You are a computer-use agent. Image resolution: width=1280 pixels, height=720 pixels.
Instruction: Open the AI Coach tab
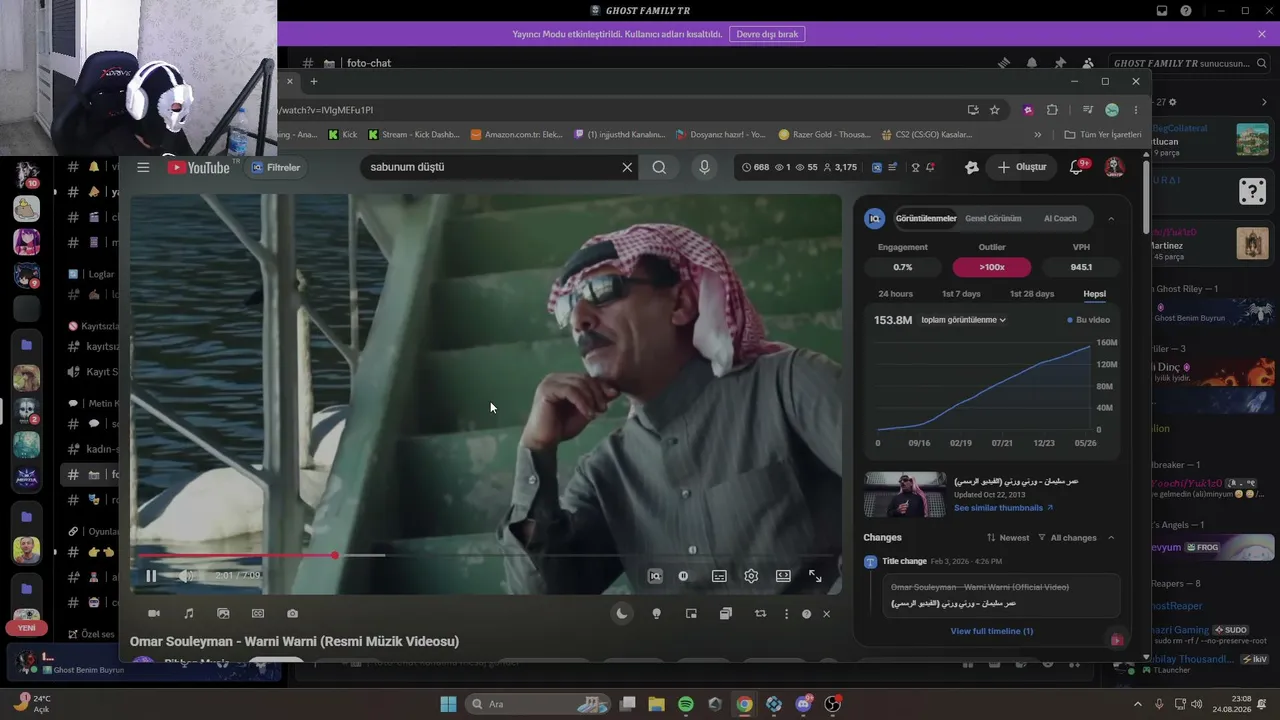(x=1060, y=218)
